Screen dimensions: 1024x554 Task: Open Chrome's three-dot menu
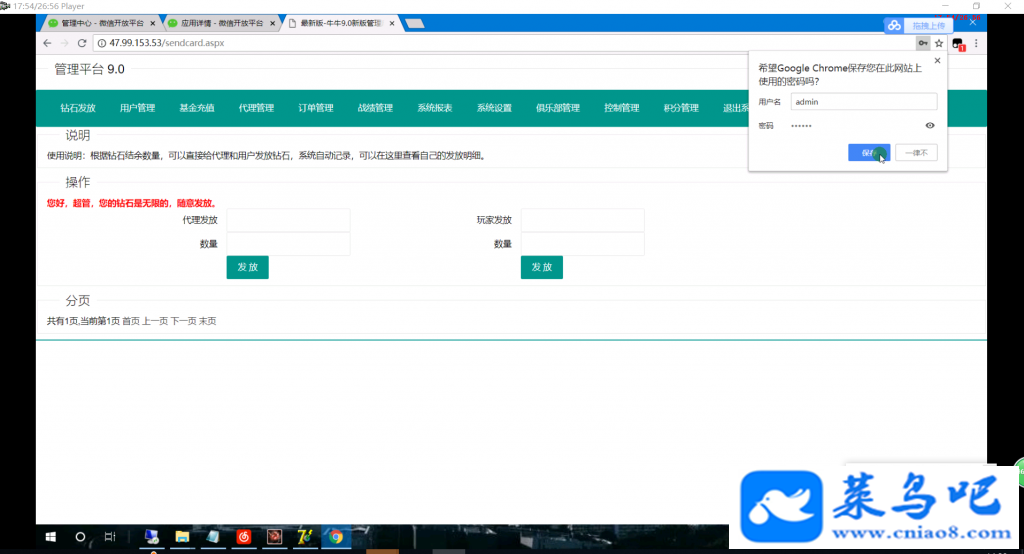click(976, 43)
